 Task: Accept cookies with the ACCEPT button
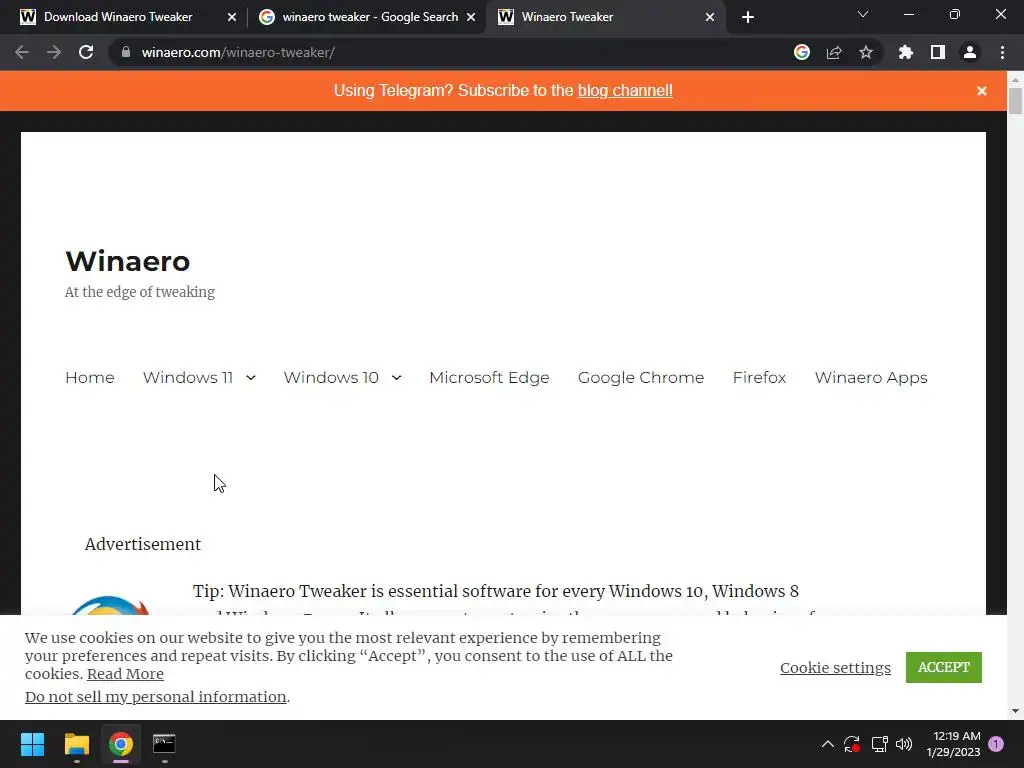944,667
